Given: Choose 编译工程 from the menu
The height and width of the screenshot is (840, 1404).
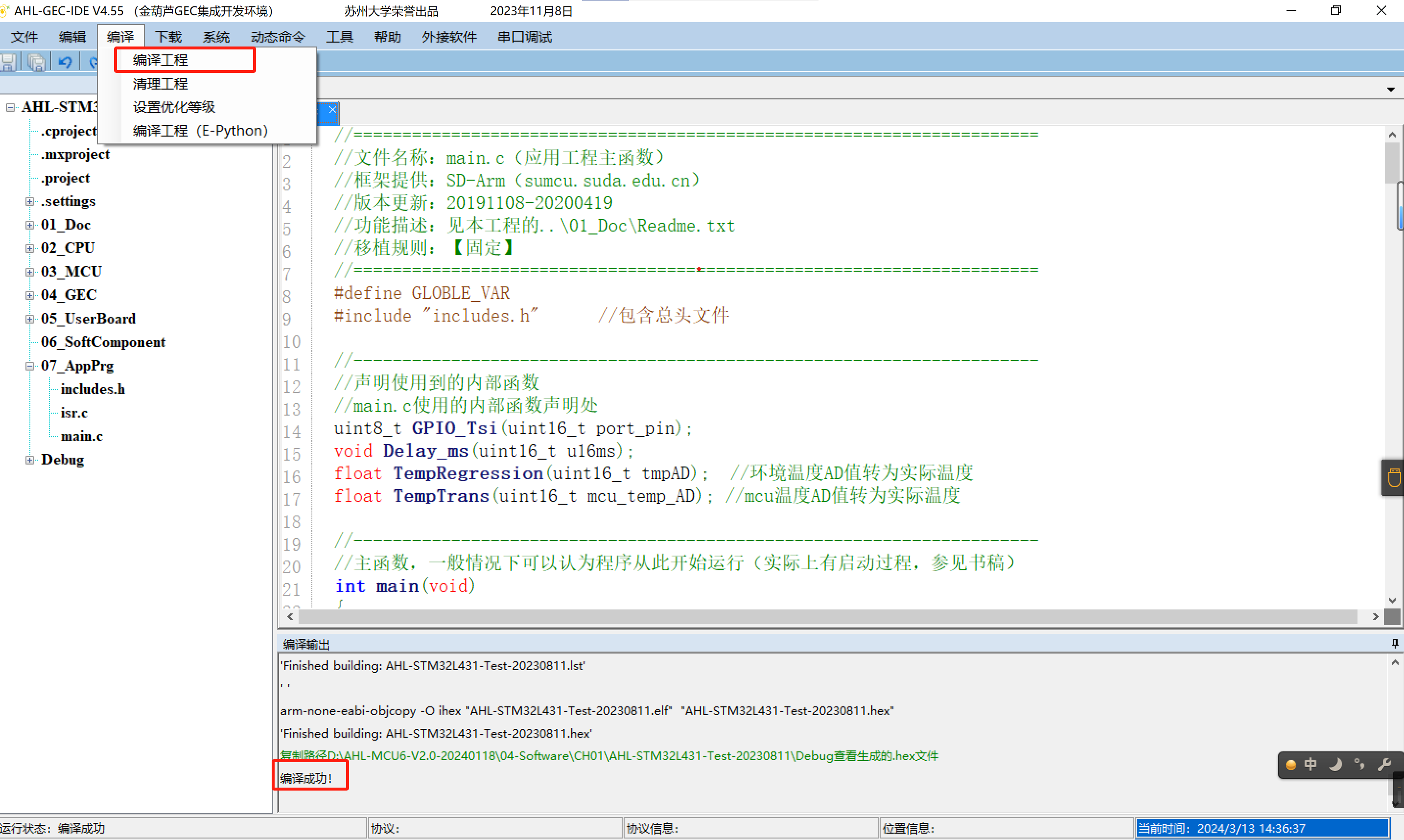Looking at the screenshot, I should tap(207, 61).
